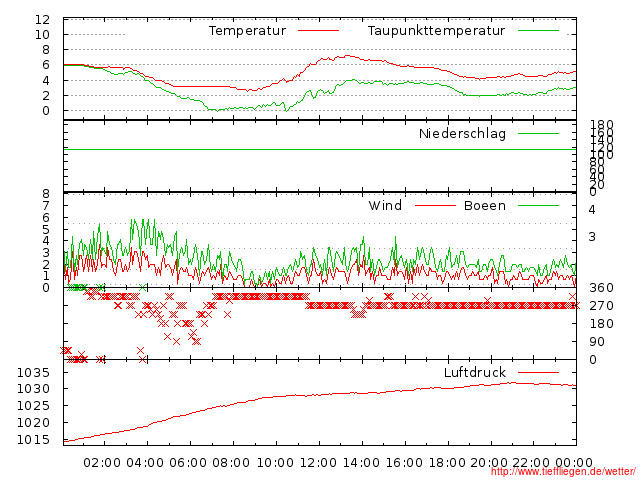This screenshot has width=640, height=480.
Task: Click the 22:00 time axis label
Action: 531,463
